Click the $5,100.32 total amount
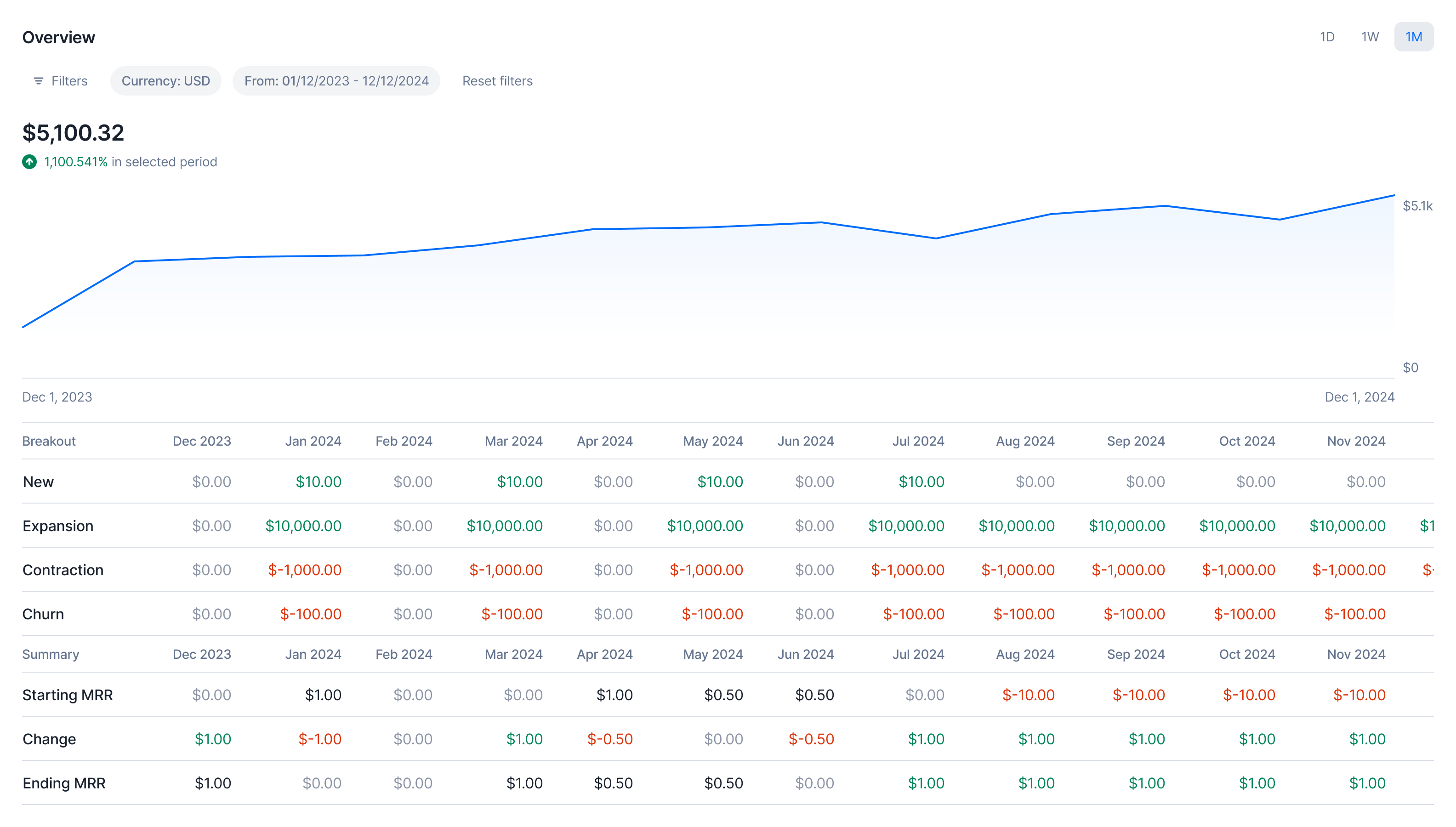The width and height of the screenshot is (1456, 827). 73,133
